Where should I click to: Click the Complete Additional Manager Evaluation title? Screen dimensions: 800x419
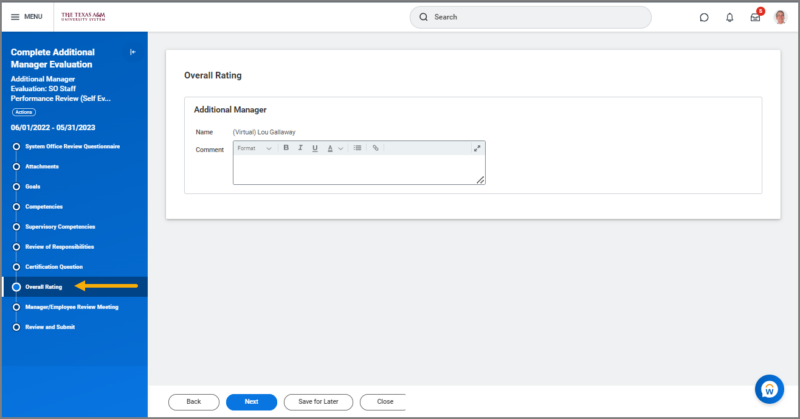(53, 58)
